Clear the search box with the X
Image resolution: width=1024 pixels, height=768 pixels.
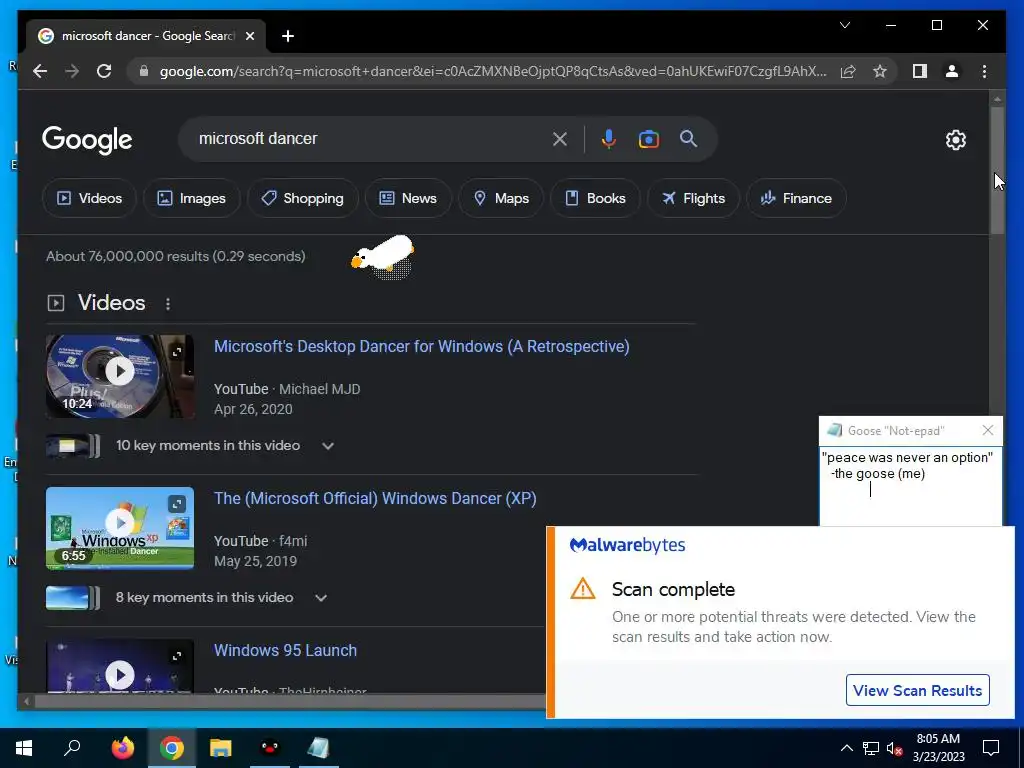click(x=560, y=139)
